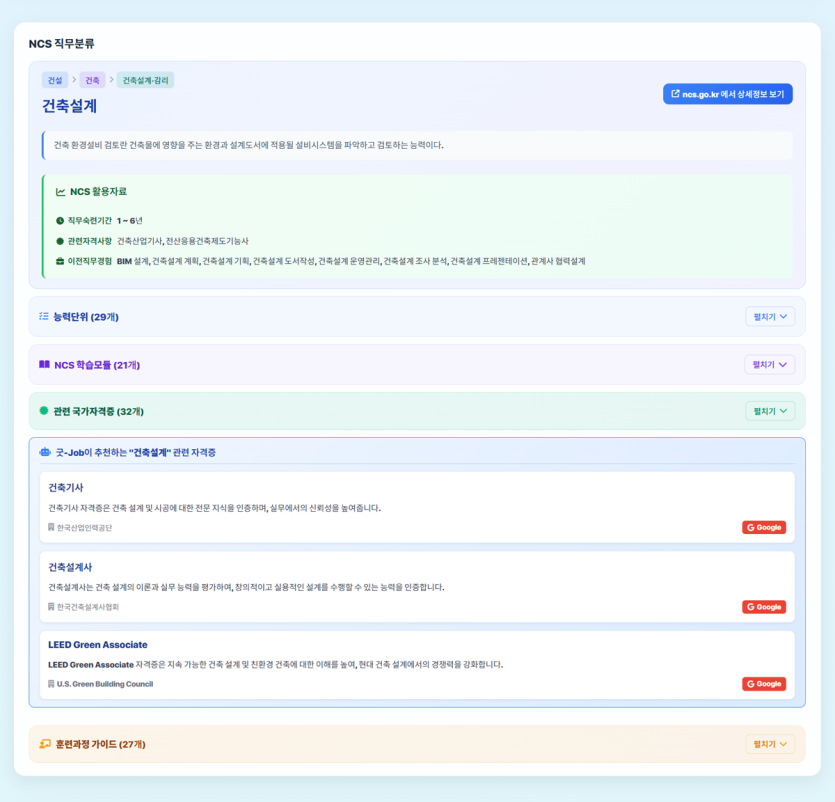Click the book icon next to NCS 학습모듈
This screenshot has width=835, height=802.
point(43,364)
